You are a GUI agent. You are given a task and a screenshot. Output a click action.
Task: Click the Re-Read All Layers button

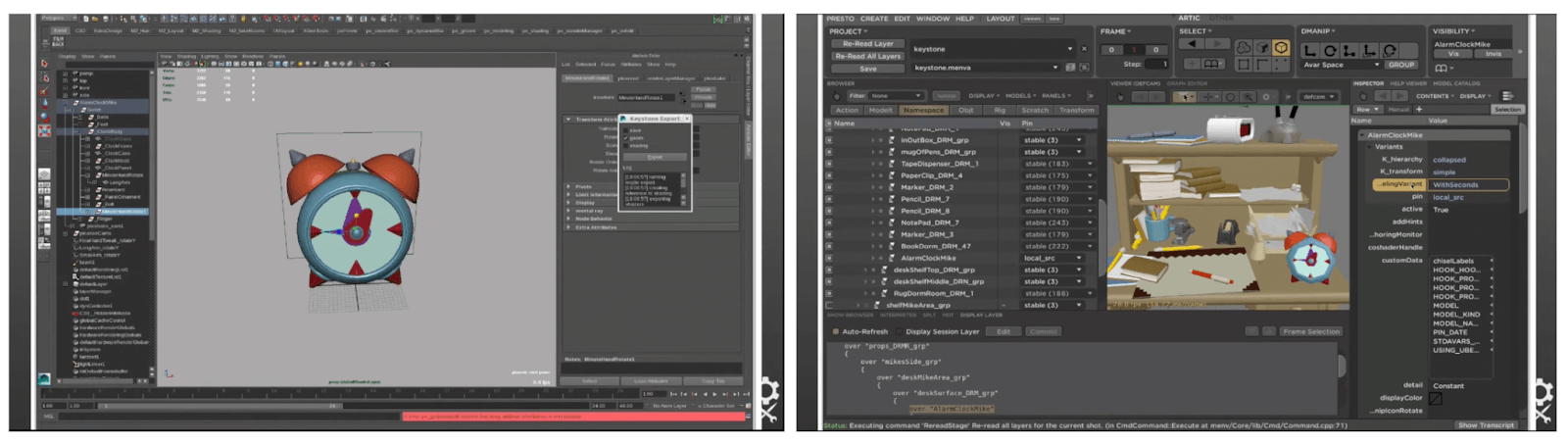click(867, 56)
